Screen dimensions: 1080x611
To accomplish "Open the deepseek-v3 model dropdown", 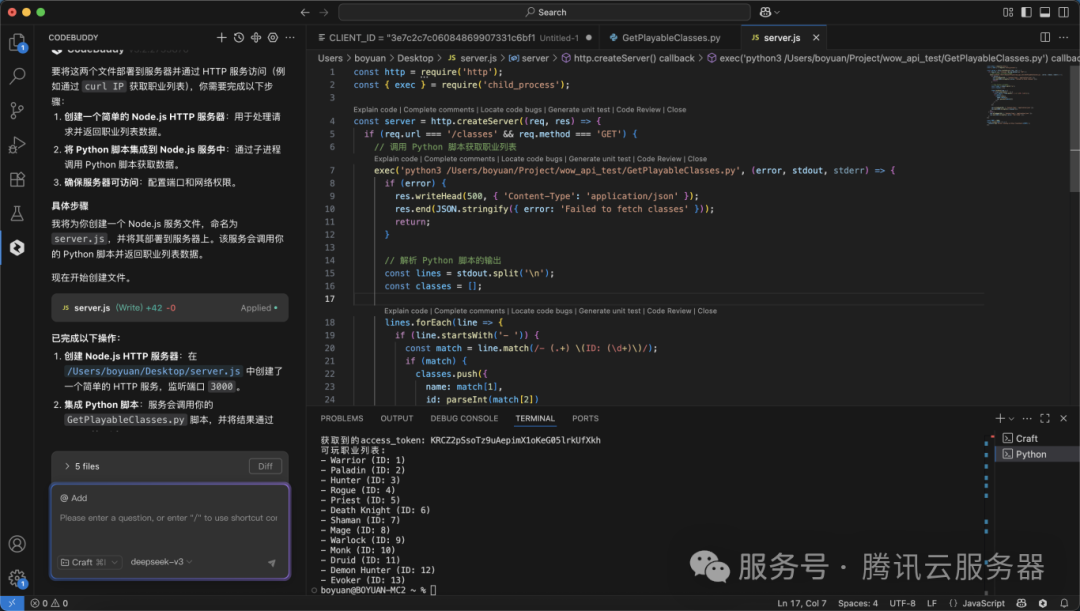I will pos(161,562).
